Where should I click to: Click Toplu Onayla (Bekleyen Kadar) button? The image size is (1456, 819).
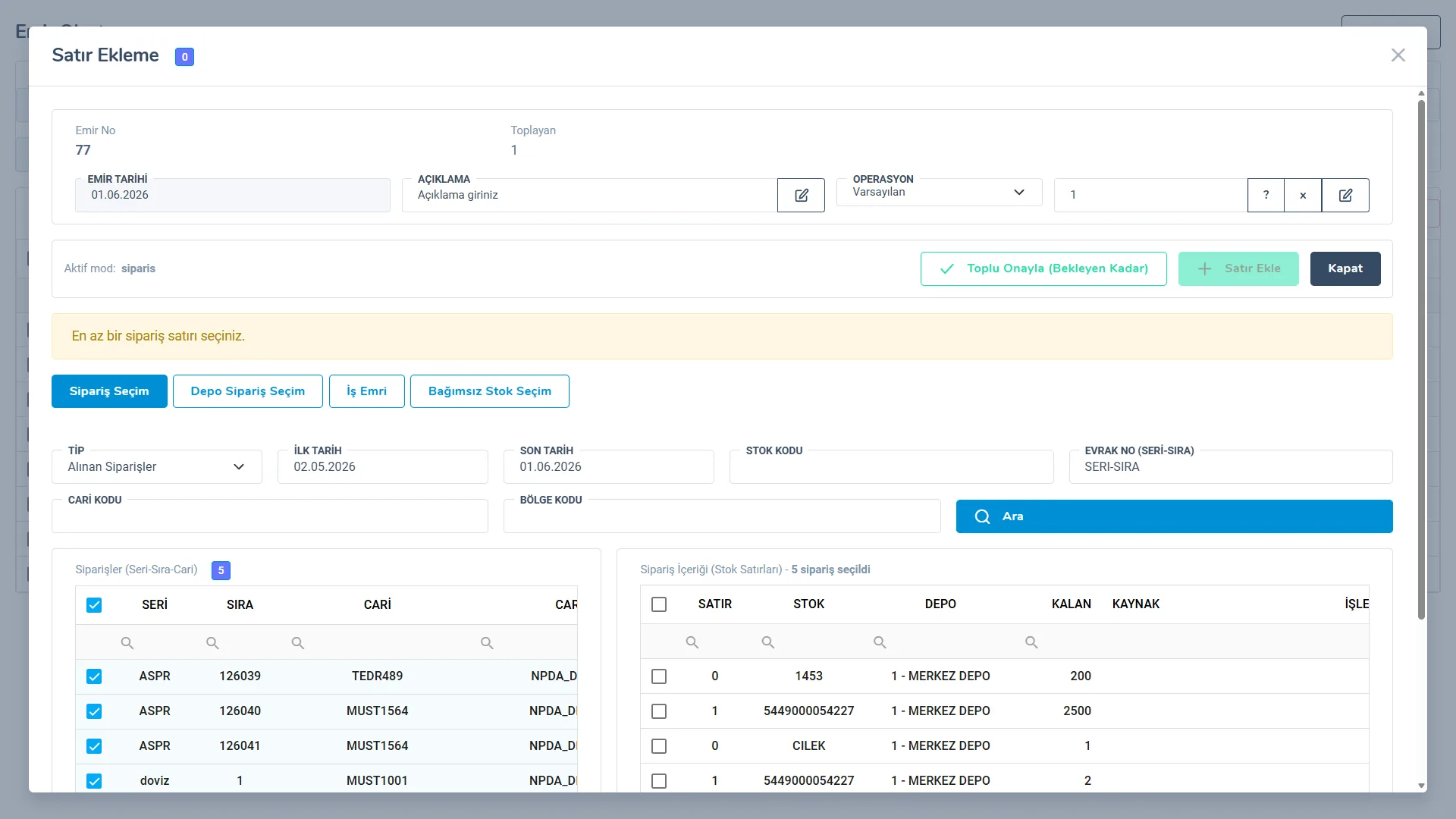point(1043,269)
